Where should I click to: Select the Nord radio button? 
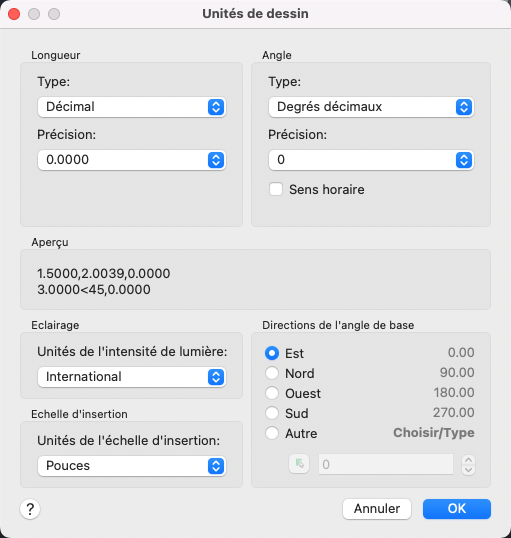point(272,373)
